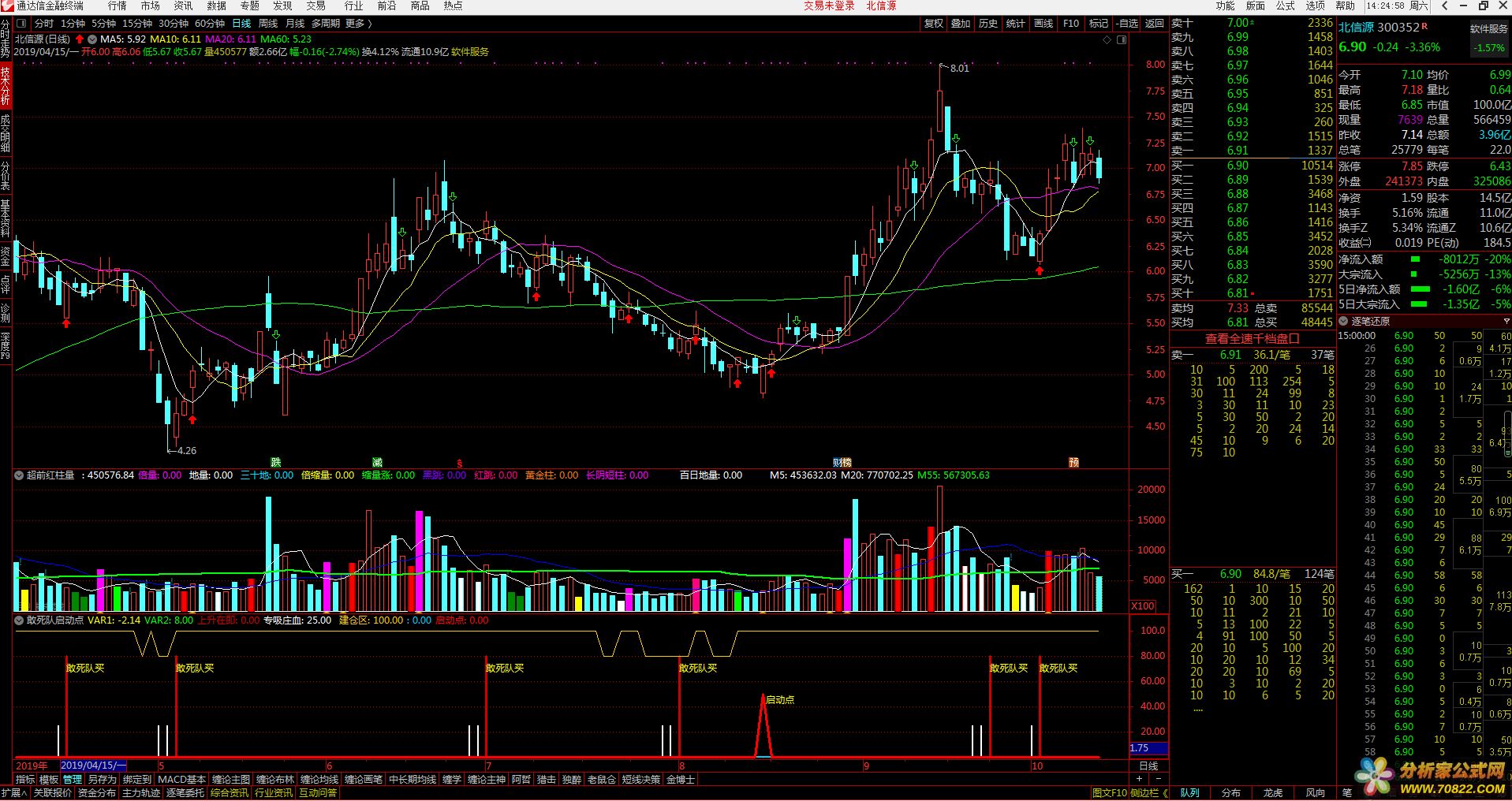The image size is (1512, 801).
Task: Select the 技术分析 sidebar tab
Action: [x=6, y=86]
